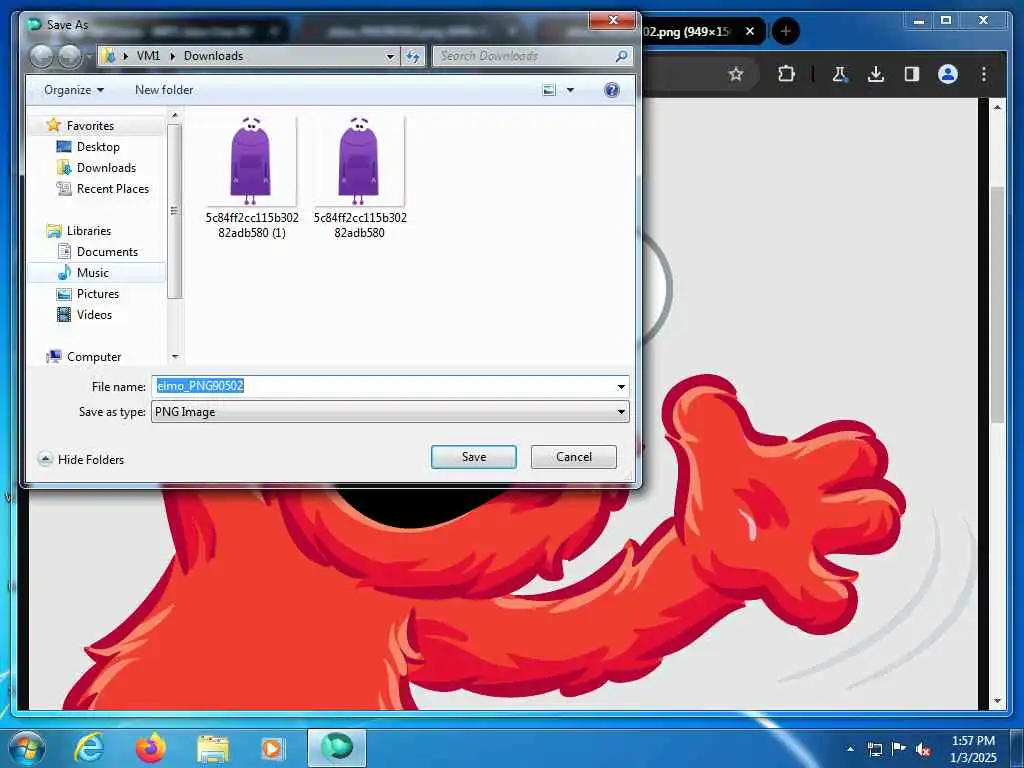Open the Pictures library
This screenshot has width=1024, height=768.
coord(97,294)
